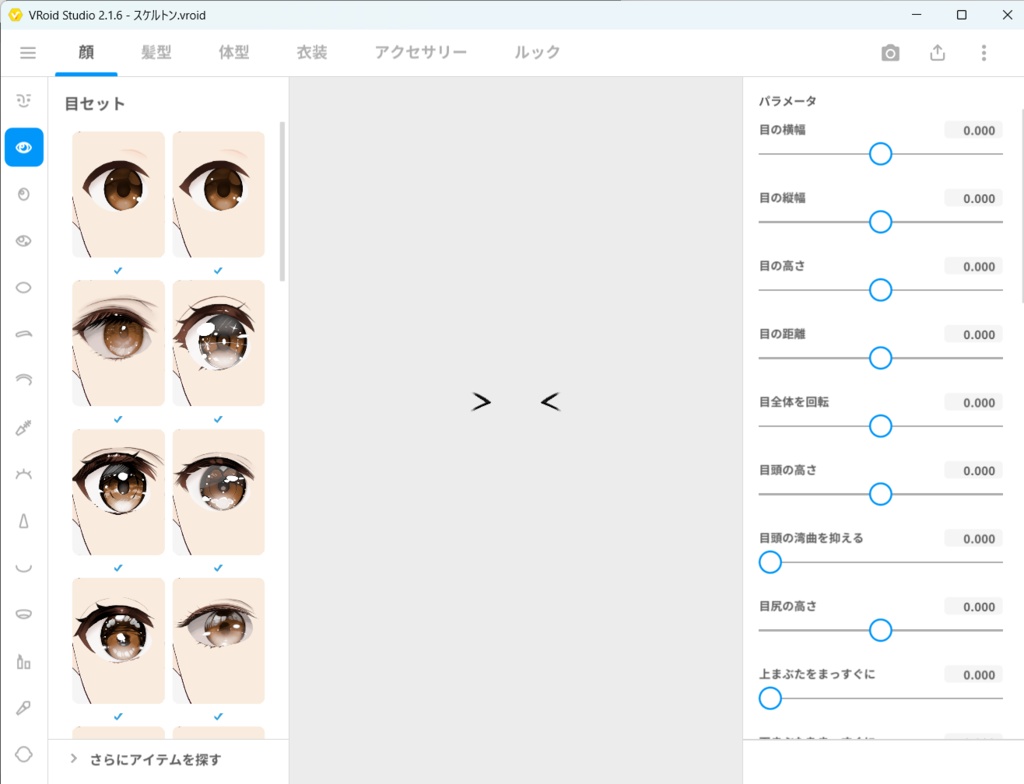Screen dimensions: 1024x784
Task: Open the Eyebrow category icon
Action: click(24, 334)
